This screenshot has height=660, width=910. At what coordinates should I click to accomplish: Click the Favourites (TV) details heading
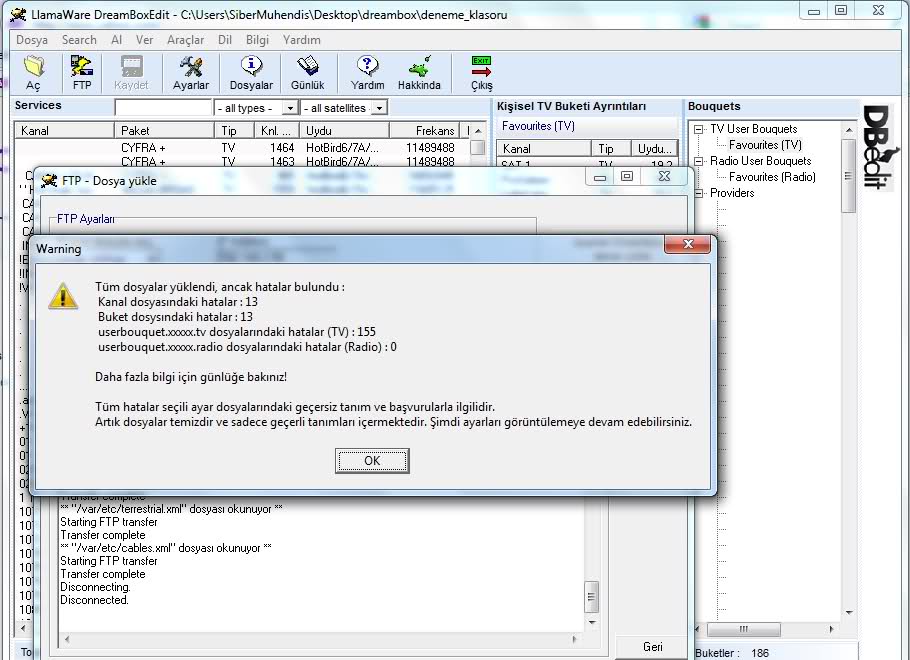tap(538, 126)
